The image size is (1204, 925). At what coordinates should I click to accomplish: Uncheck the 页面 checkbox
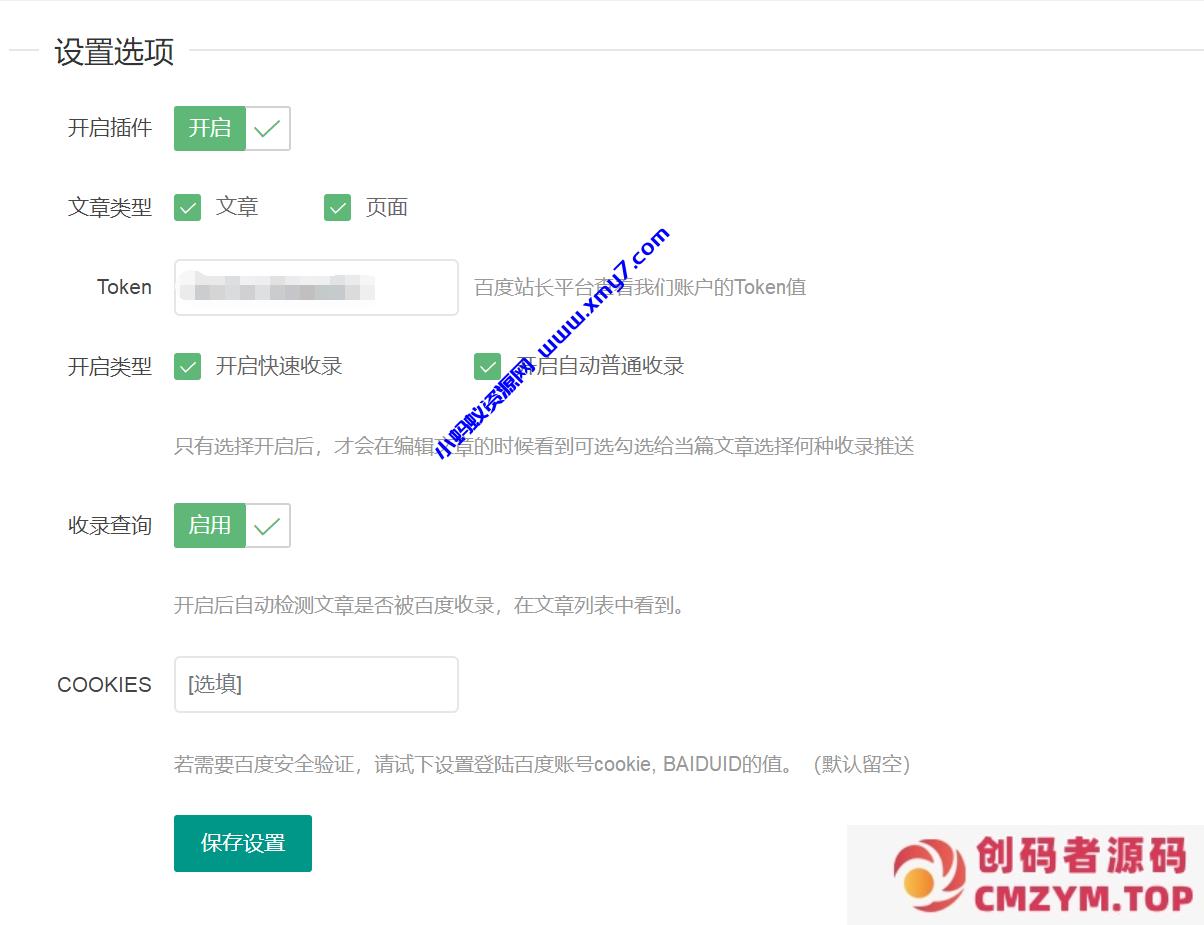(338, 207)
